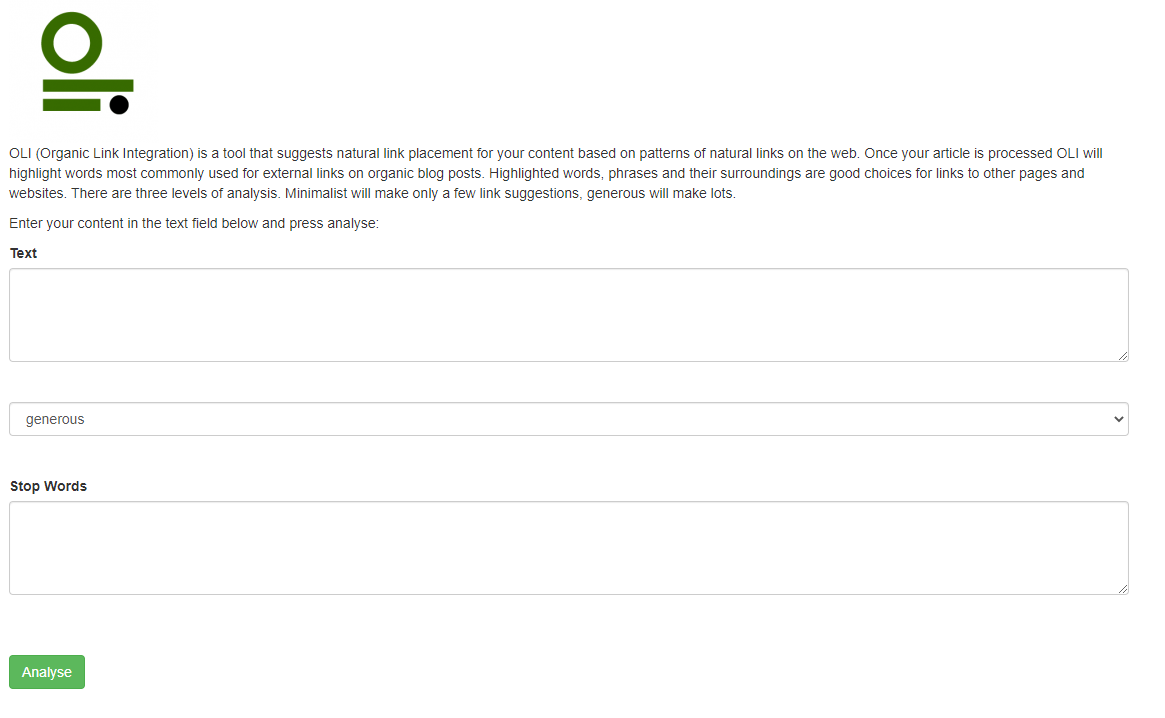The image size is (1165, 718).
Task: Focus the Stop Words input area
Action: [x=568, y=548]
